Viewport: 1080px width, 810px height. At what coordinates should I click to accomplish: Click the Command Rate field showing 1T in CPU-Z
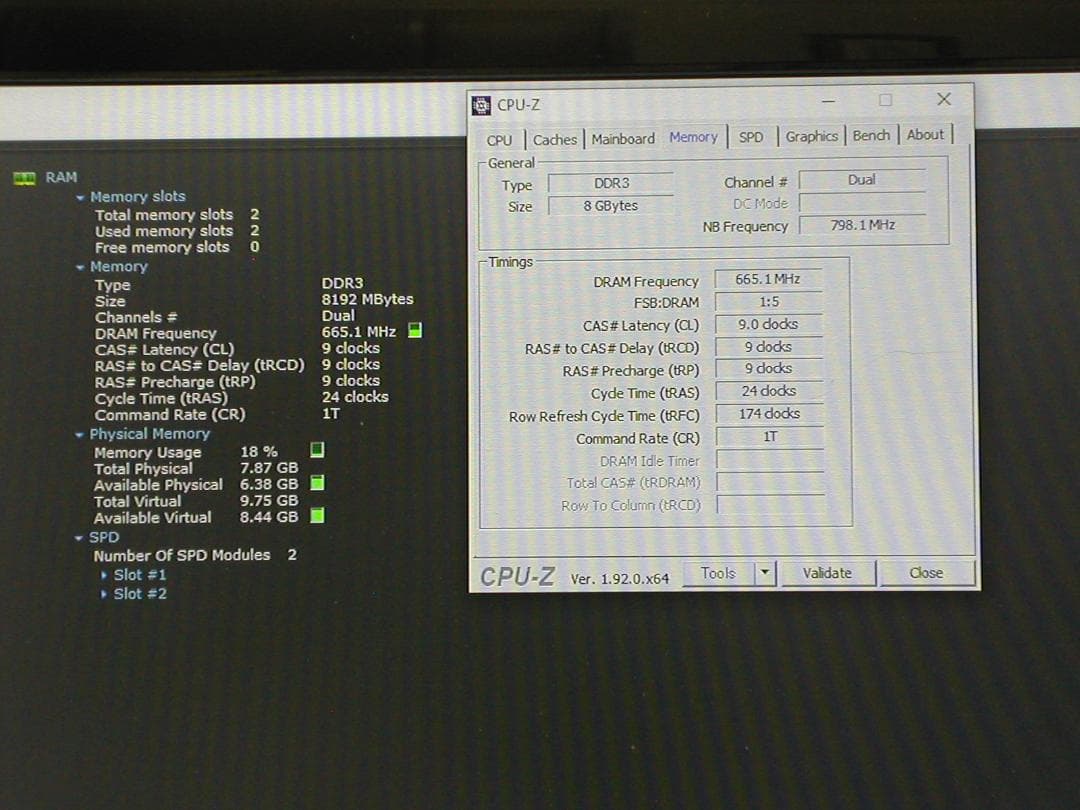pyautogui.click(x=769, y=437)
